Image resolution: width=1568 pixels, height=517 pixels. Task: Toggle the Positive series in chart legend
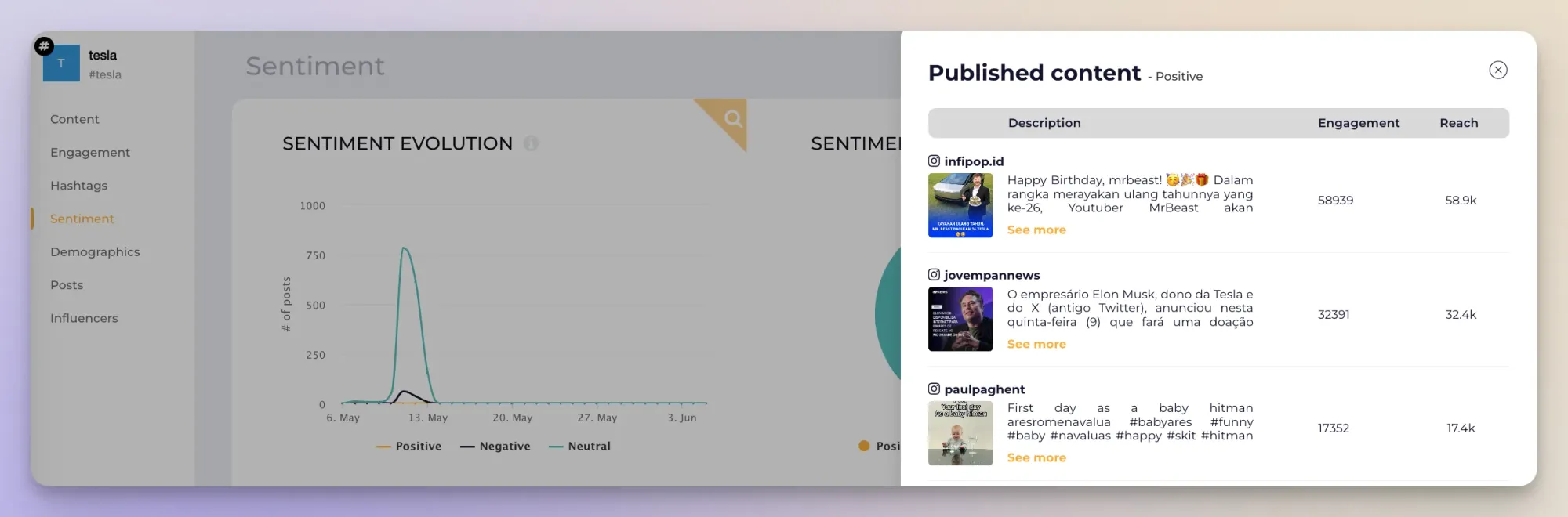click(408, 446)
